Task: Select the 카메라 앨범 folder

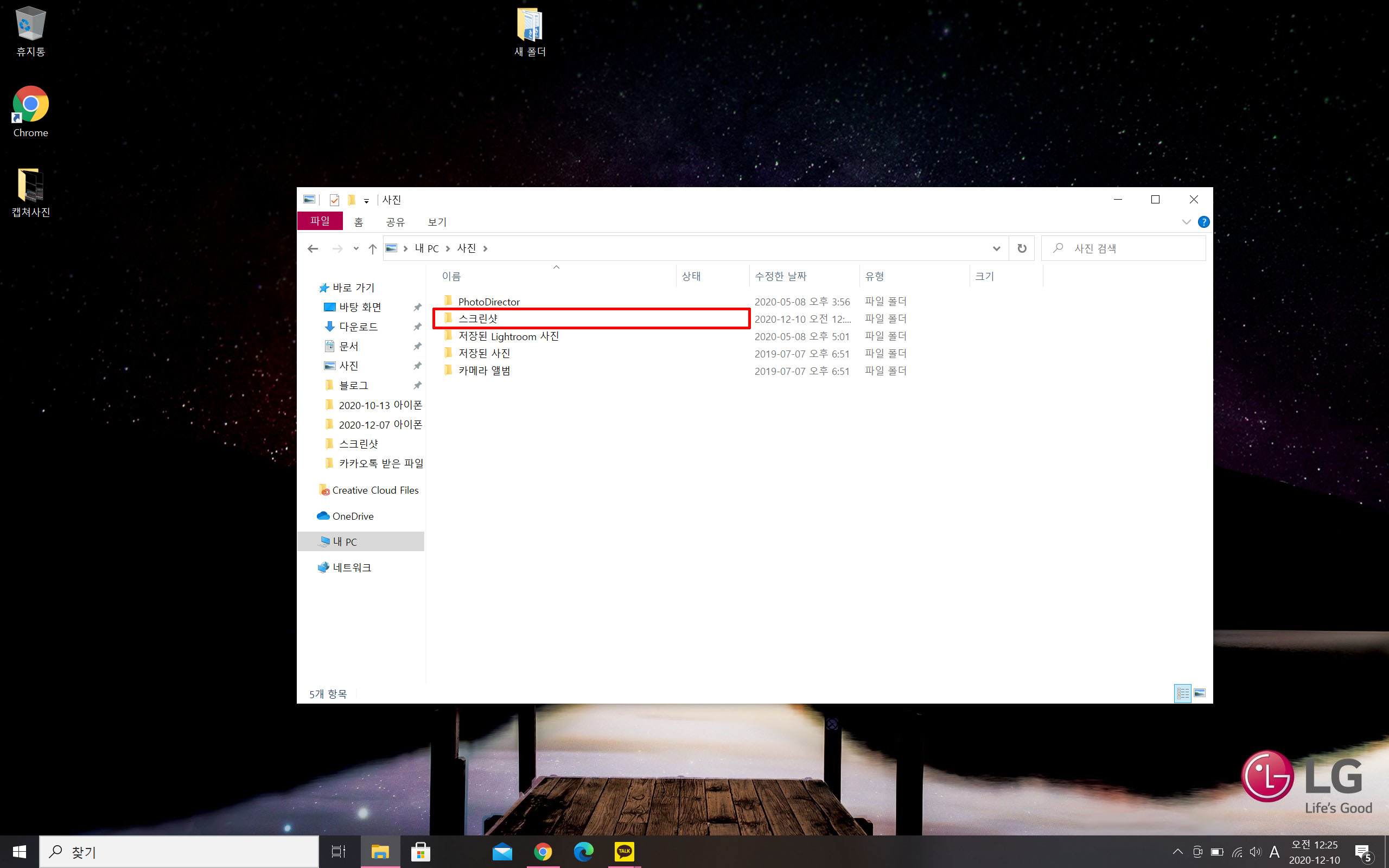Action: (484, 371)
